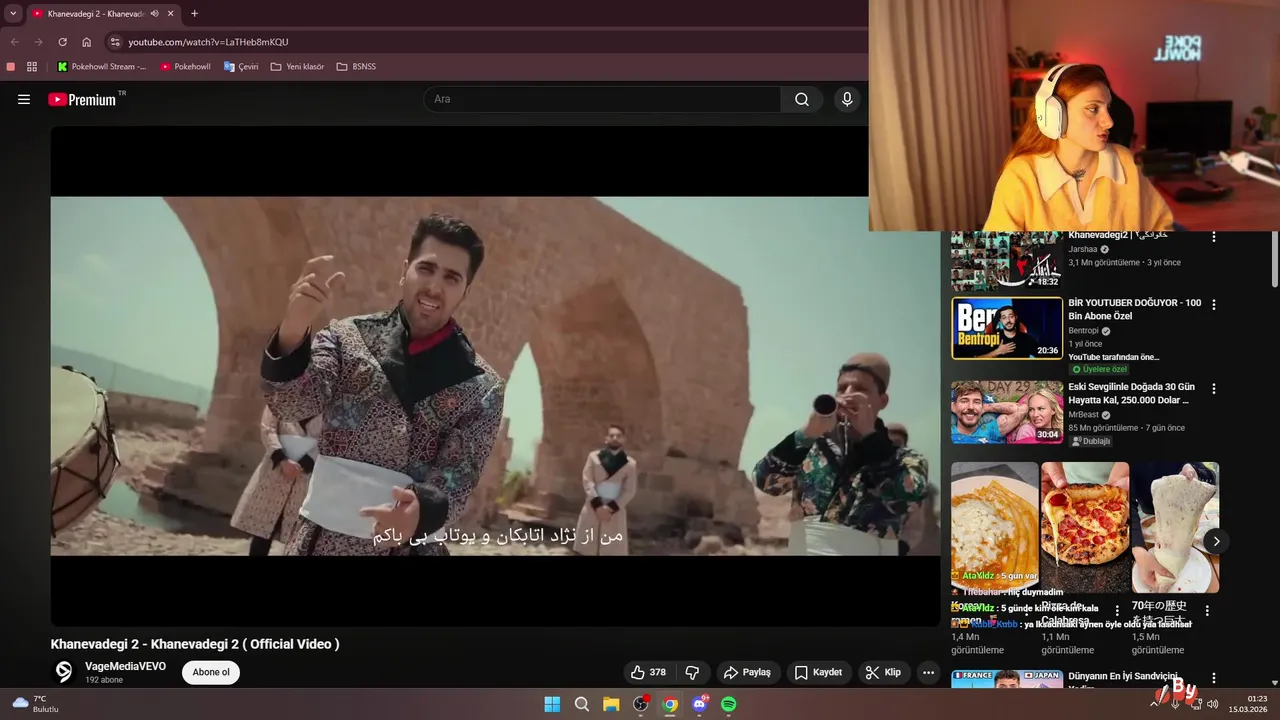Reload the page with refresh icon
1280x720 pixels.
62,42
